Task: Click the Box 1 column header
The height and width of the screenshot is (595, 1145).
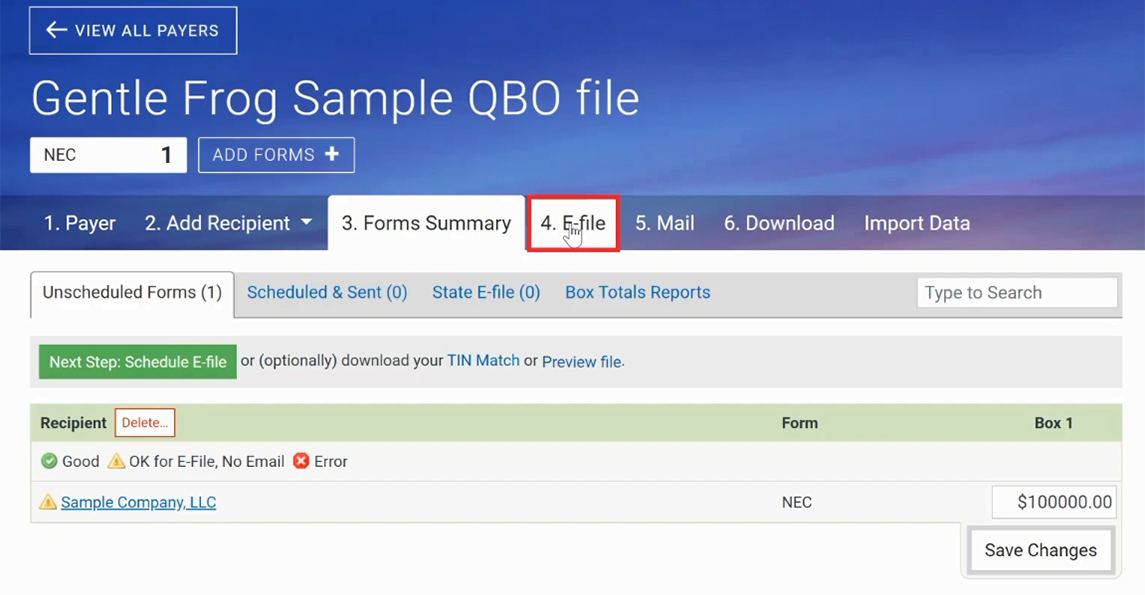Action: [x=1054, y=423]
